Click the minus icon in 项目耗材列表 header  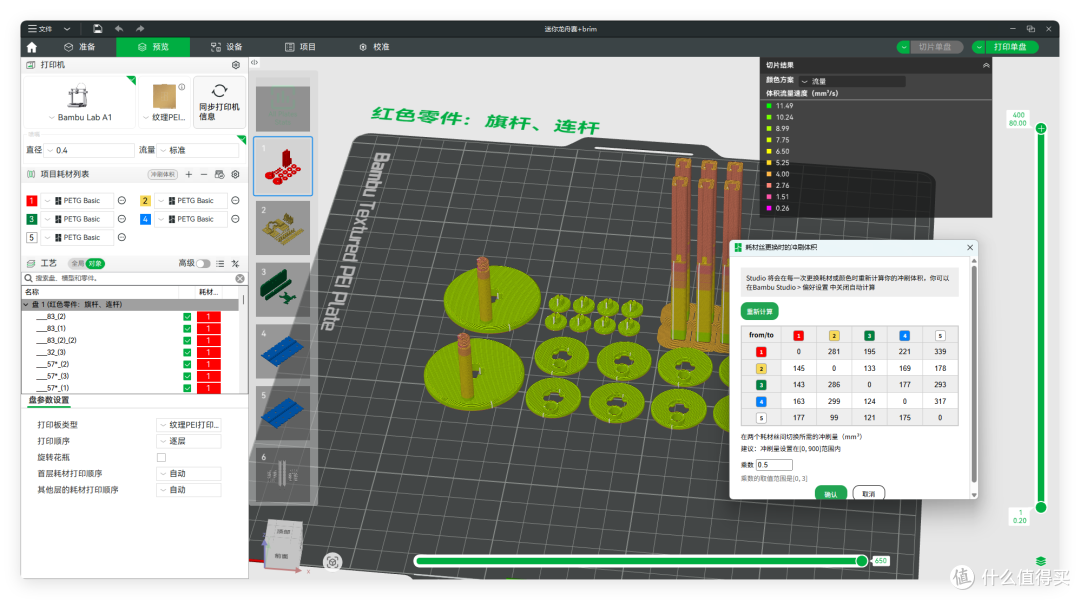[x=204, y=174]
